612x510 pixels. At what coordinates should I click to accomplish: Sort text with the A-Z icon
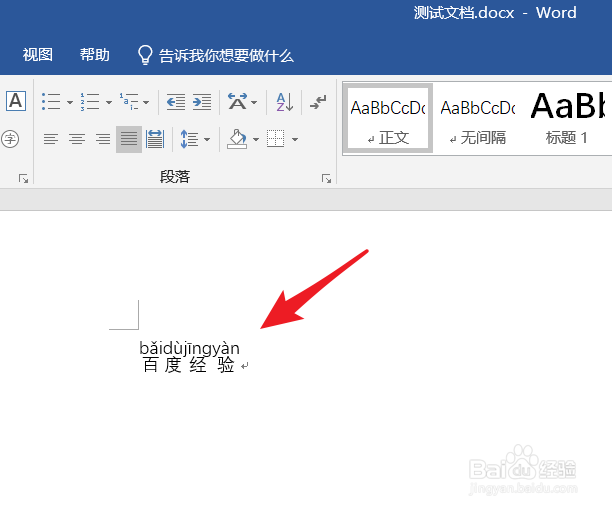point(285,101)
